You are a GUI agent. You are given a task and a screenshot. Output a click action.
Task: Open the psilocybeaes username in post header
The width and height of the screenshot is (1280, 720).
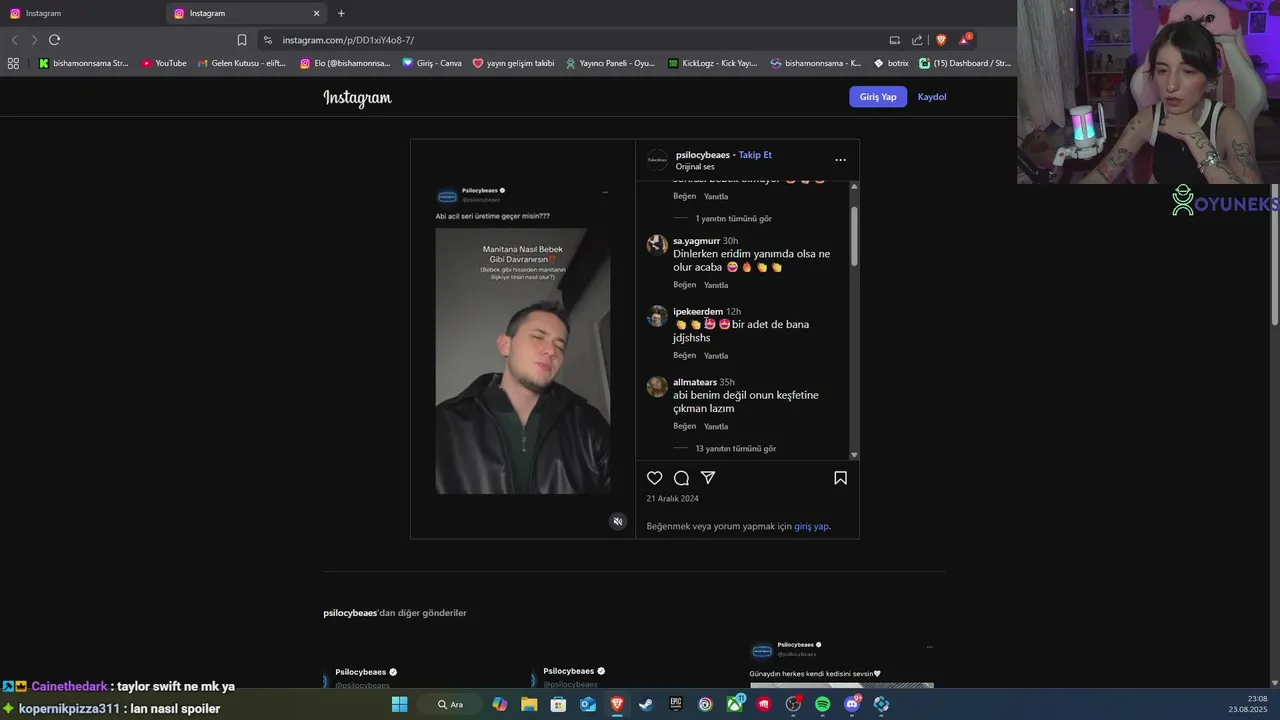[x=702, y=155]
